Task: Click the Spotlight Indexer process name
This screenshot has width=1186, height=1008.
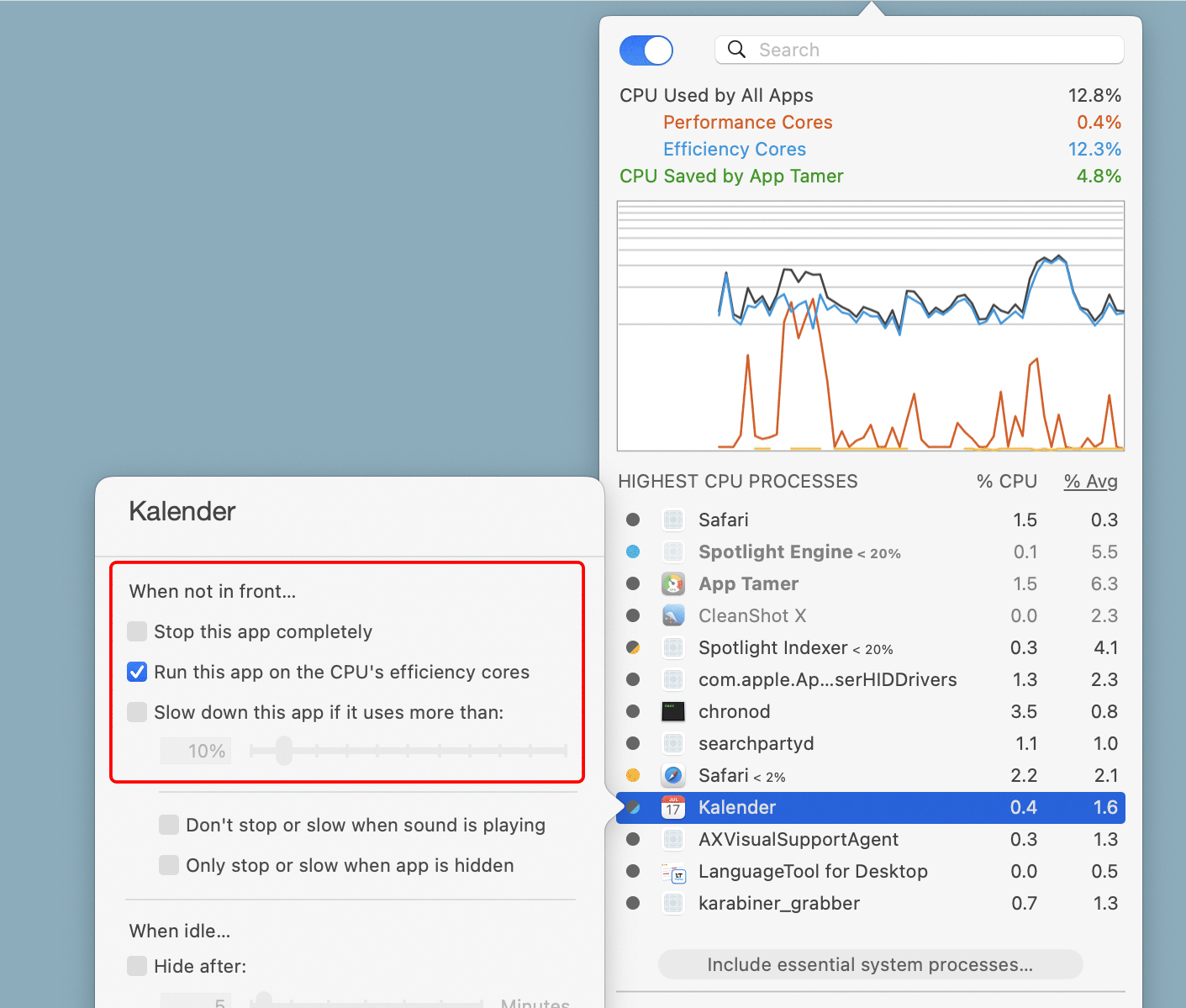Action: (x=773, y=647)
